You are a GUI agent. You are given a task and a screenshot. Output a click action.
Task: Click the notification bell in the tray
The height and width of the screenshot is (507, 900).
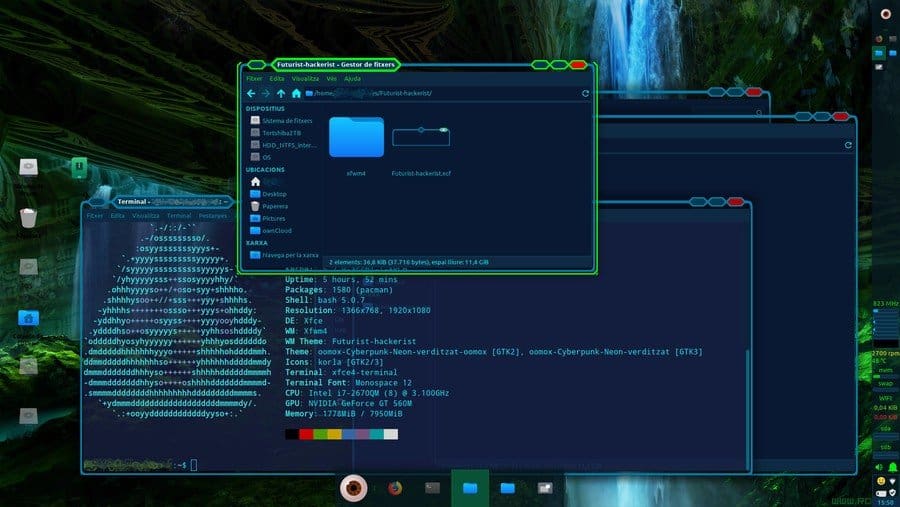click(879, 467)
